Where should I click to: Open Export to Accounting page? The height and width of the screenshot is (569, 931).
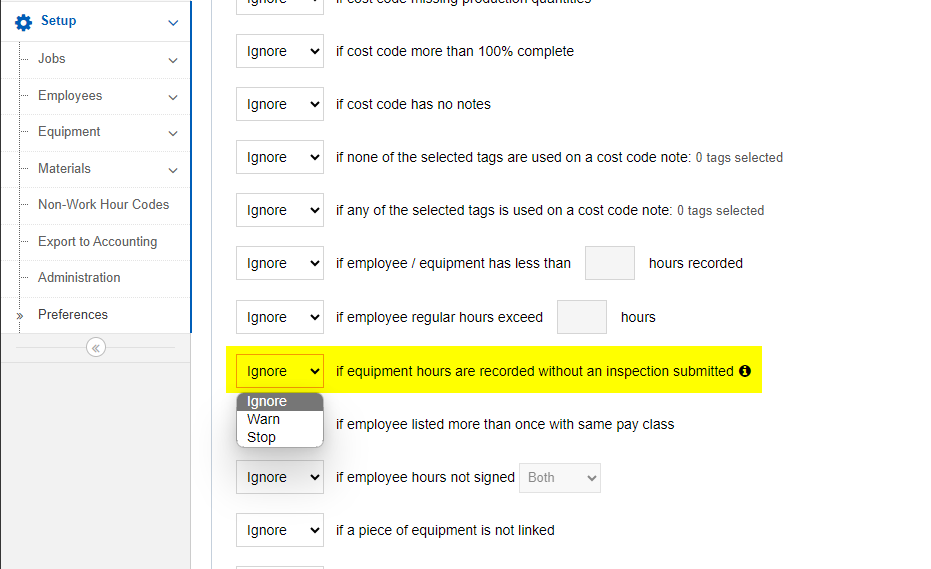click(x=97, y=242)
